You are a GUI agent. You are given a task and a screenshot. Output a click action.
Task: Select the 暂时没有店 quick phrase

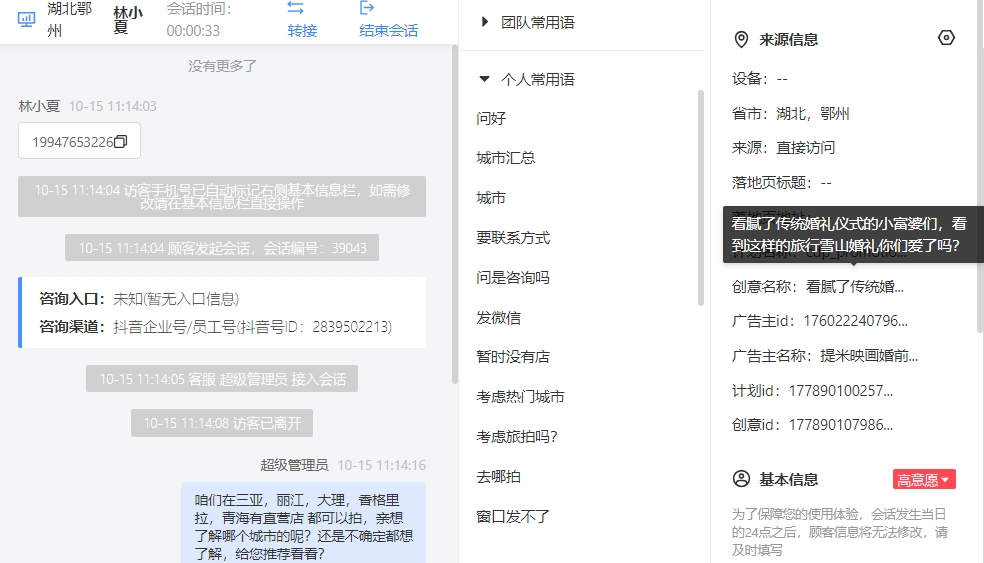coord(513,357)
